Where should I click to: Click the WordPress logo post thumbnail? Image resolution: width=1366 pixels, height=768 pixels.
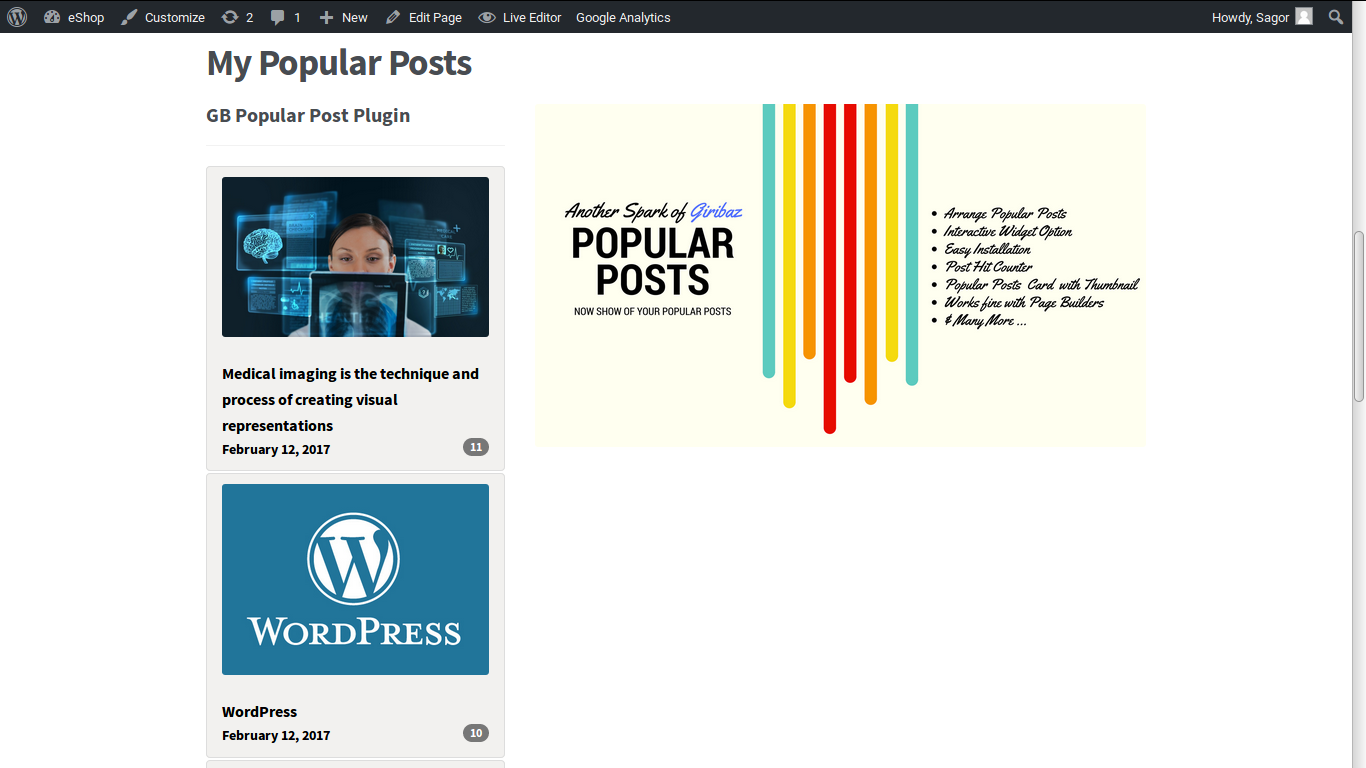pyautogui.click(x=355, y=579)
